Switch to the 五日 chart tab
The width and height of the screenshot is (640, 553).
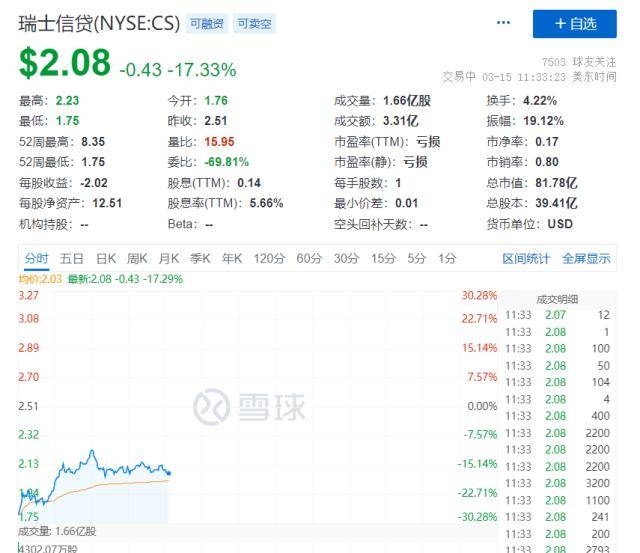point(72,258)
